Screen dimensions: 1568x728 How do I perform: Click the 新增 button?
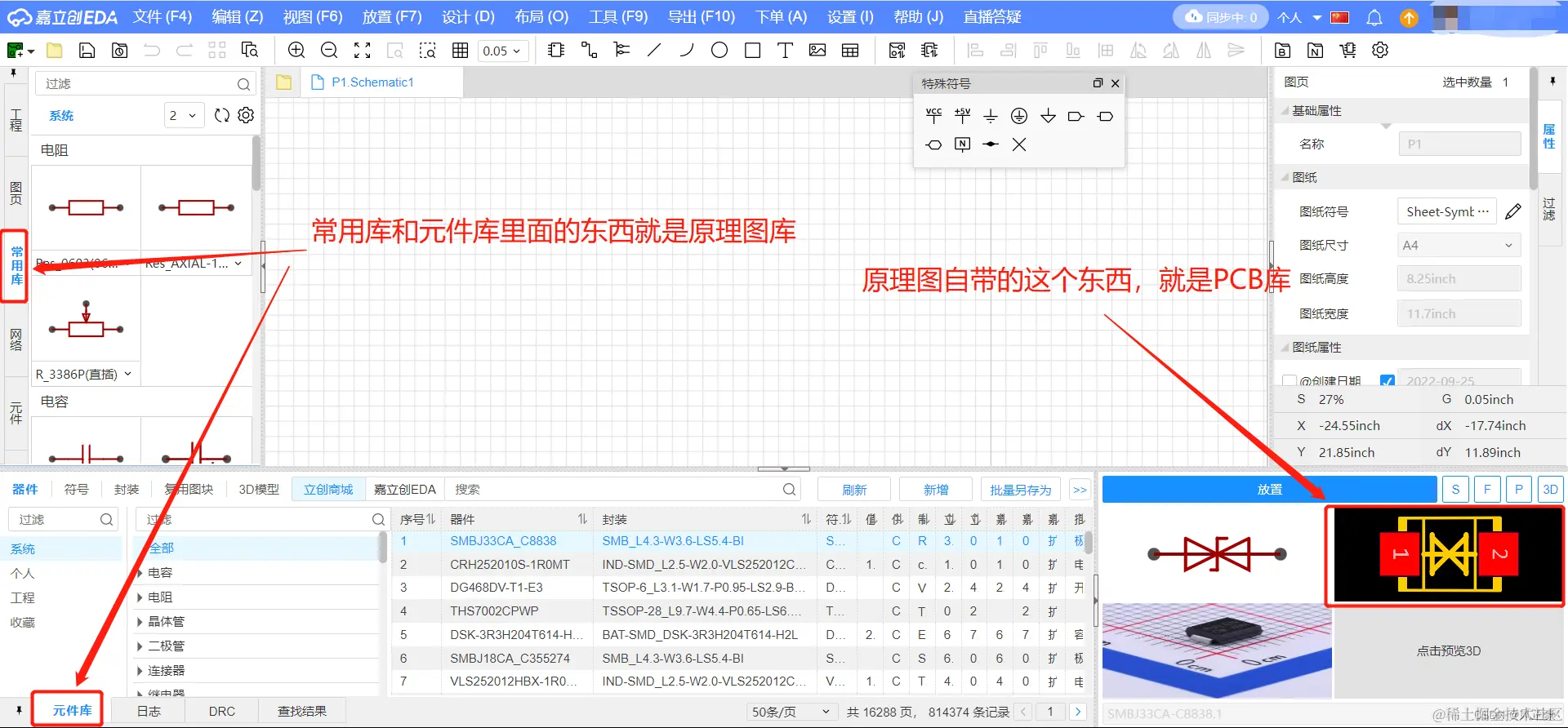tap(936, 490)
